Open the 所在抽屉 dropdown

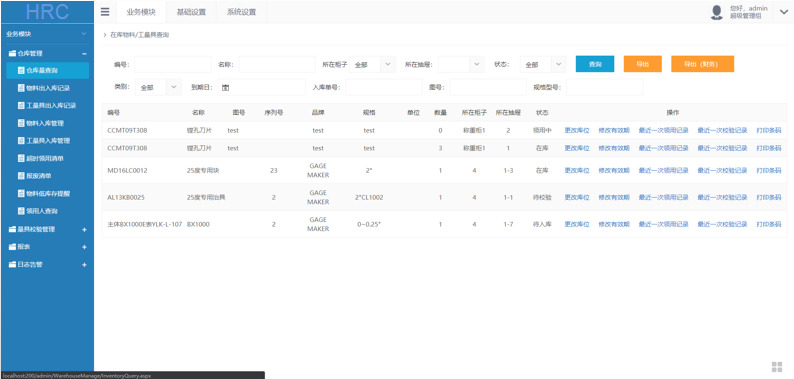coord(461,64)
